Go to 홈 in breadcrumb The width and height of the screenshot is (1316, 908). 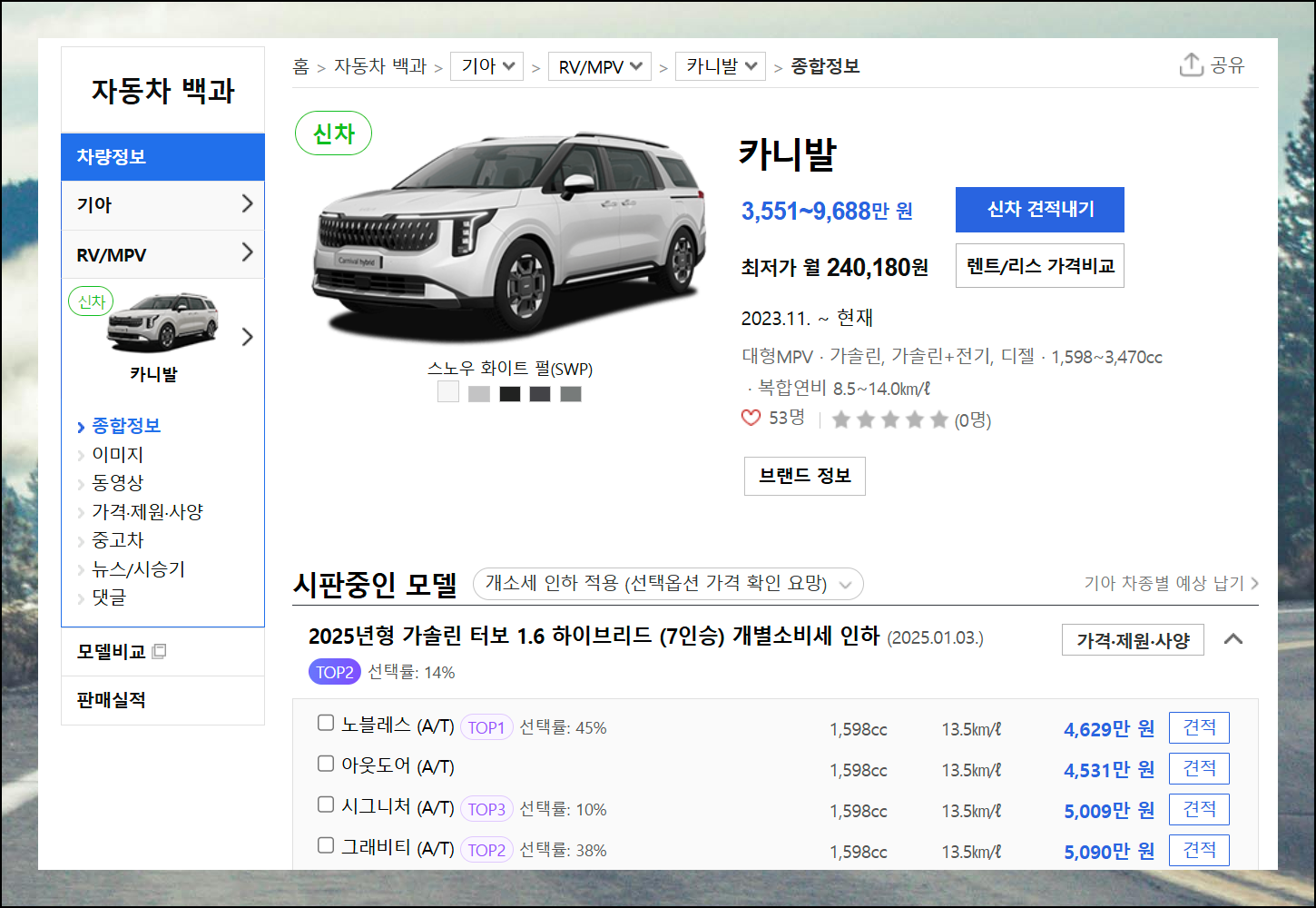click(x=300, y=66)
